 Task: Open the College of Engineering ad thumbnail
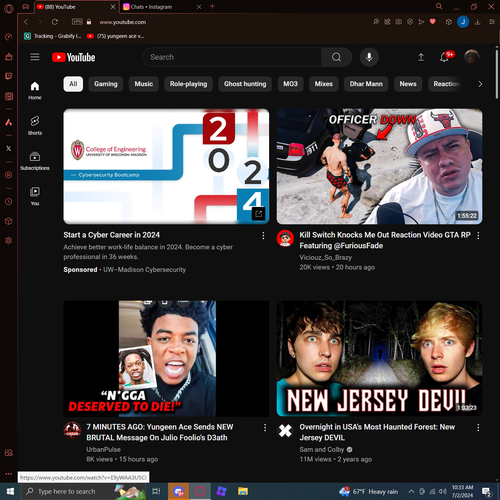pyautogui.click(x=166, y=166)
